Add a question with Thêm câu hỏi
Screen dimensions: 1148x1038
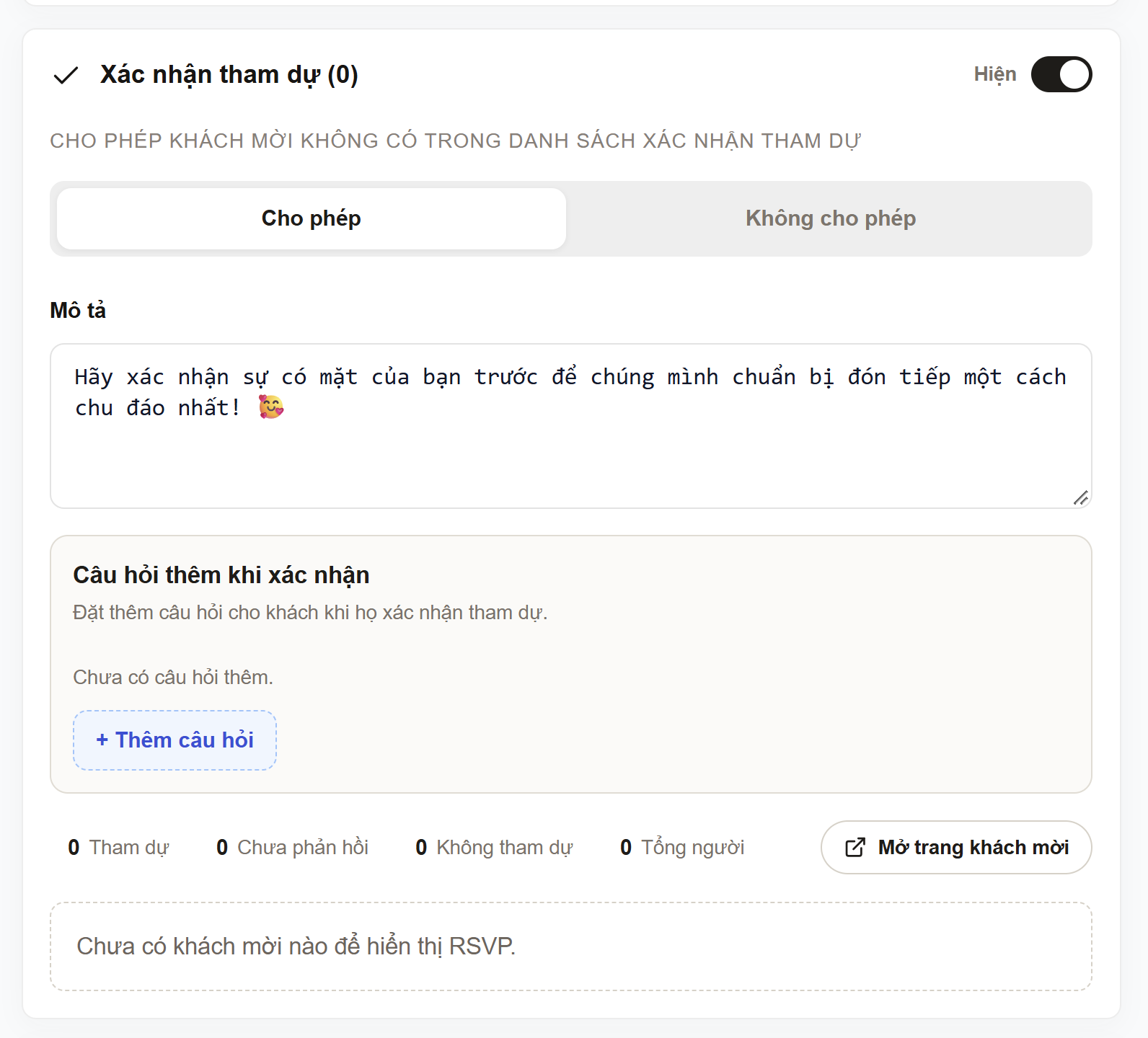[175, 740]
